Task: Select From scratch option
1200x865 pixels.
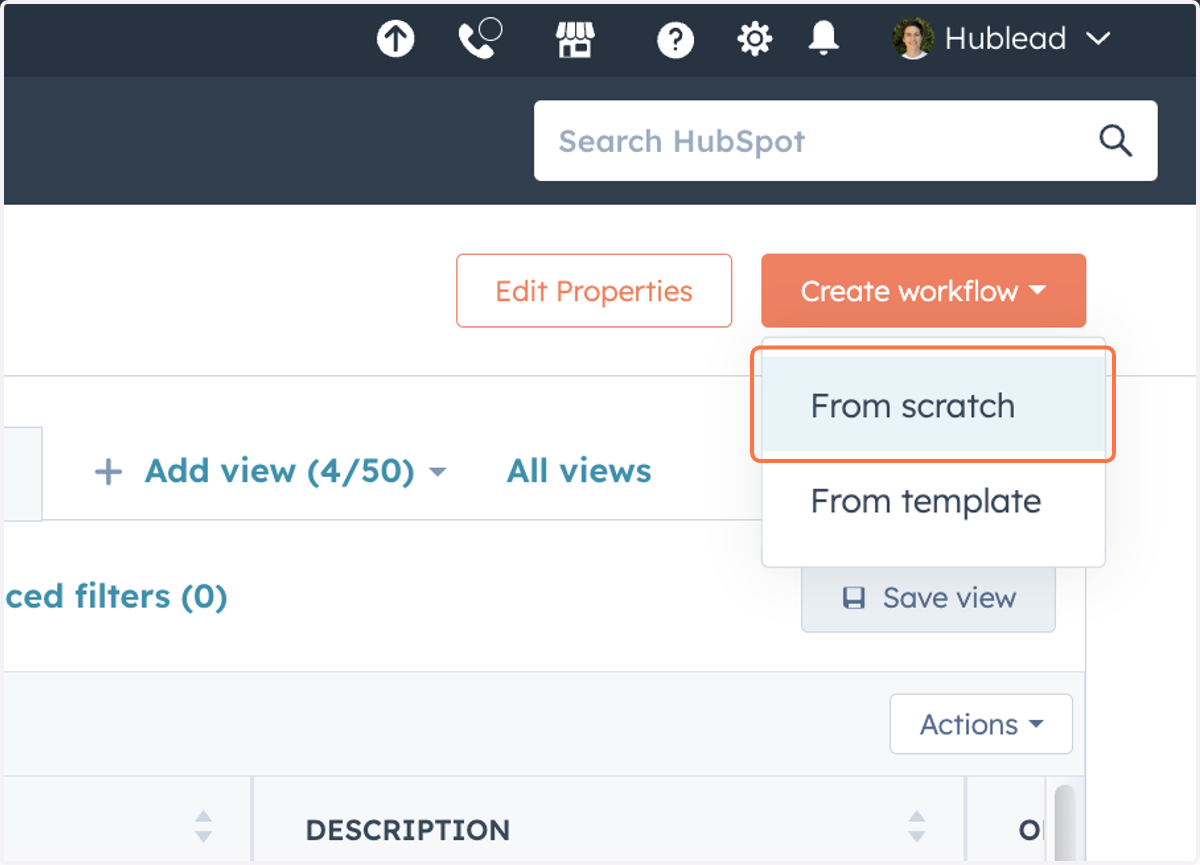Action: pyautogui.click(x=933, y=406)
